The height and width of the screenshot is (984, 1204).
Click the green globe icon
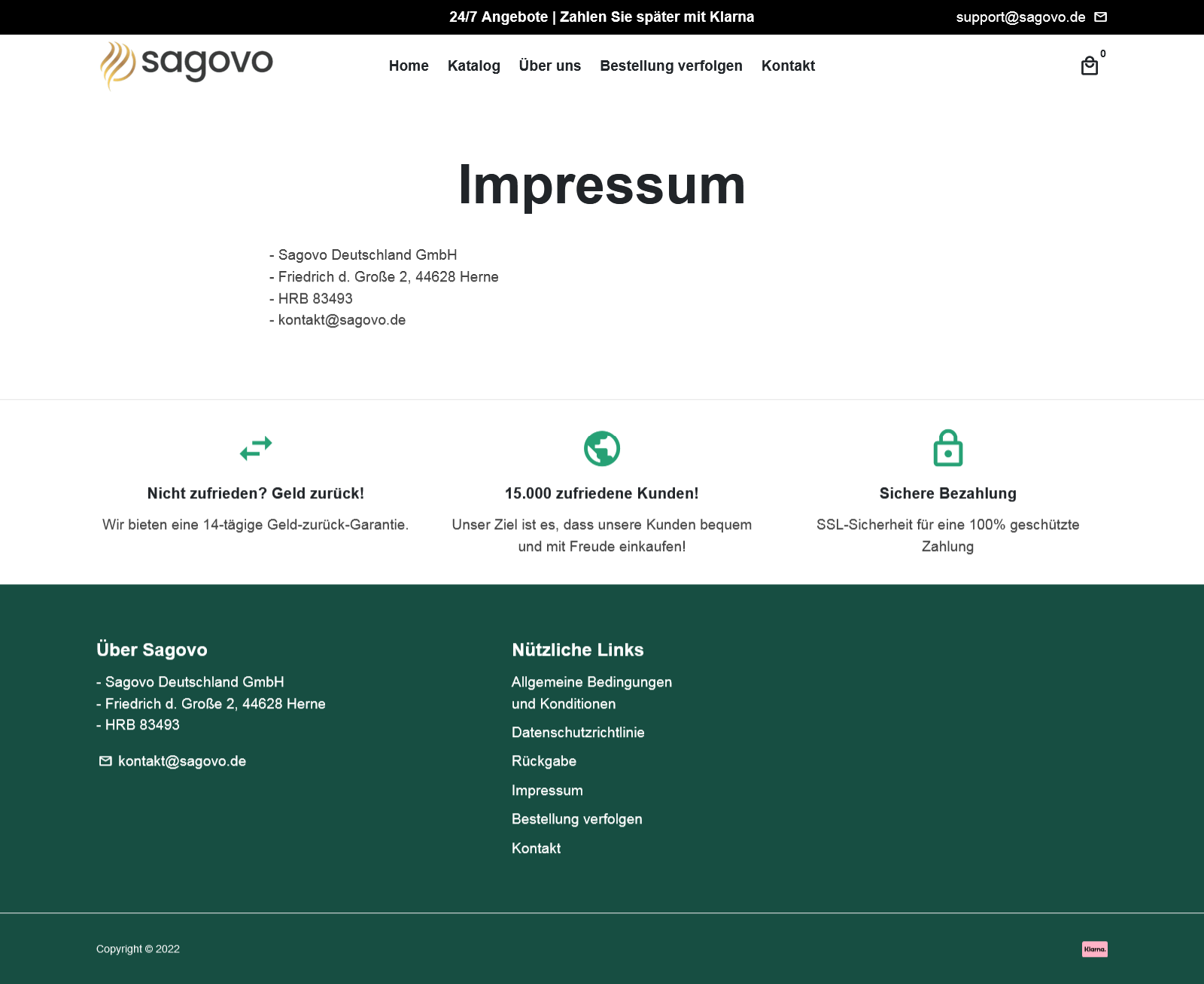(x=602, y=449)
